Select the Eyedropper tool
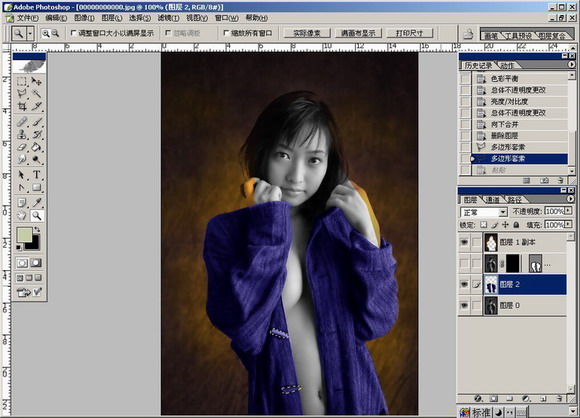This screenshot has height=418, width=580. pyautogui.click(x=36, y=202)
